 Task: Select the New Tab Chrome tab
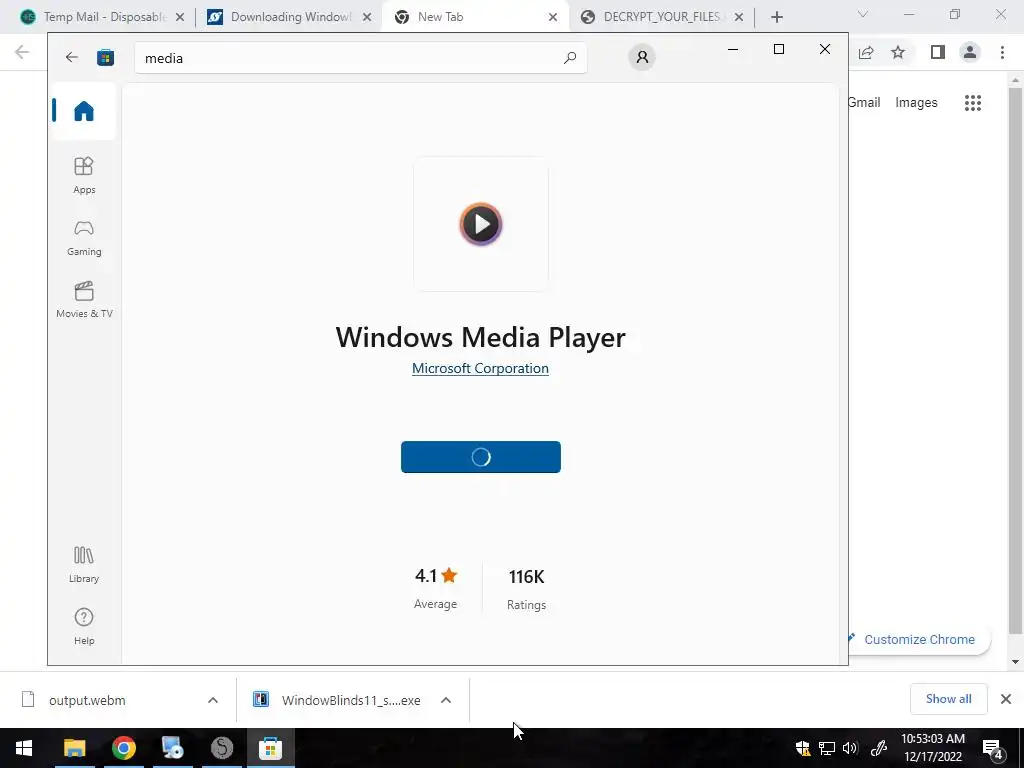(x=473, y=17)
